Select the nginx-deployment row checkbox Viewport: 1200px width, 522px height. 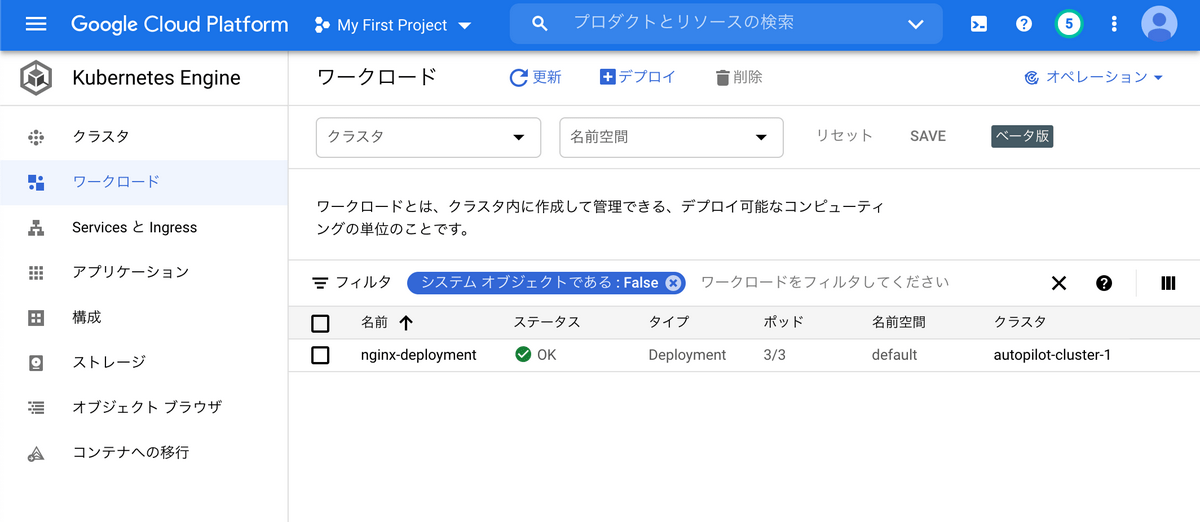[x=320, y=355]
